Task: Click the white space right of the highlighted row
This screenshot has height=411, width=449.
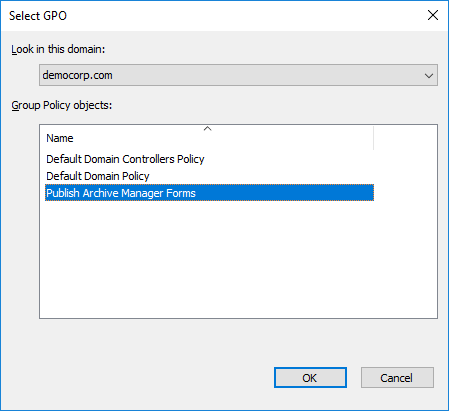Action: 405,193
